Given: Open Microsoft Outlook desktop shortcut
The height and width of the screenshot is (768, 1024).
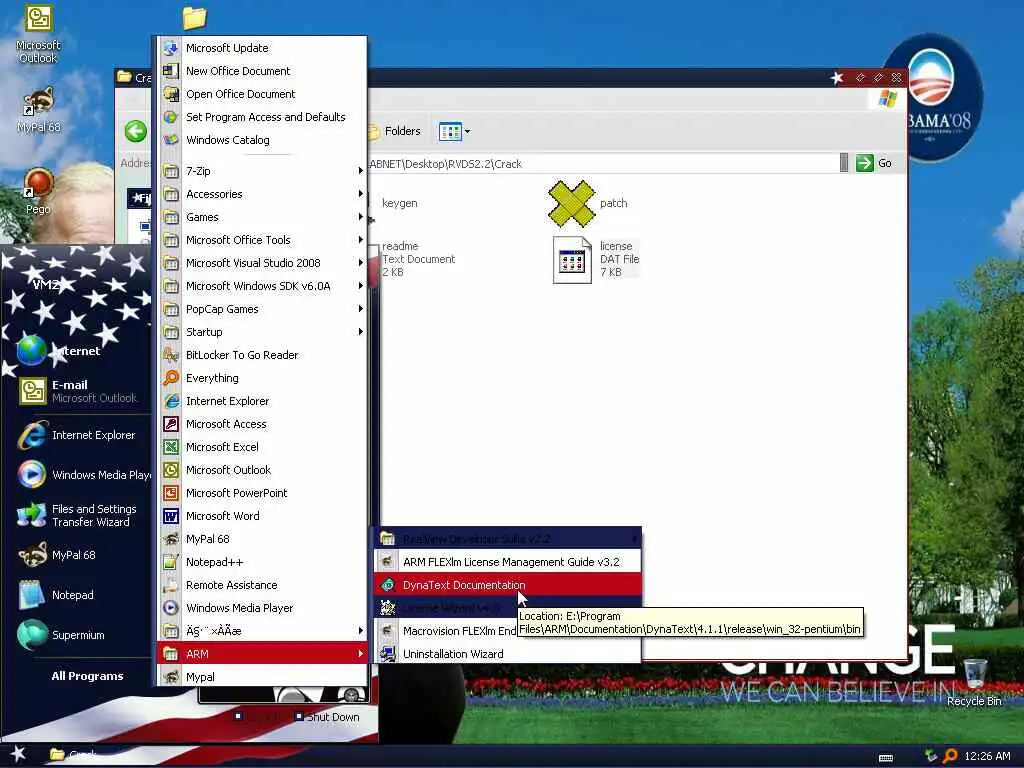Looking at the screenshot, I should tap(38, 34).
